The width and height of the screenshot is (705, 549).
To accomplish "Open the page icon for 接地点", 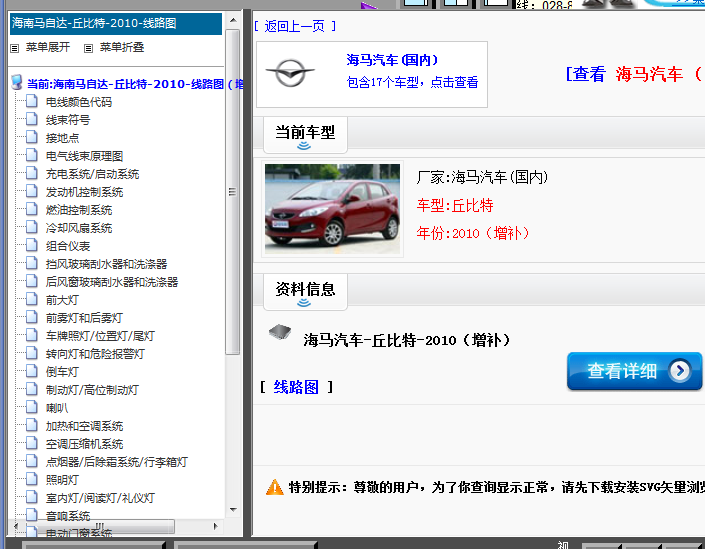I will 31,137.
